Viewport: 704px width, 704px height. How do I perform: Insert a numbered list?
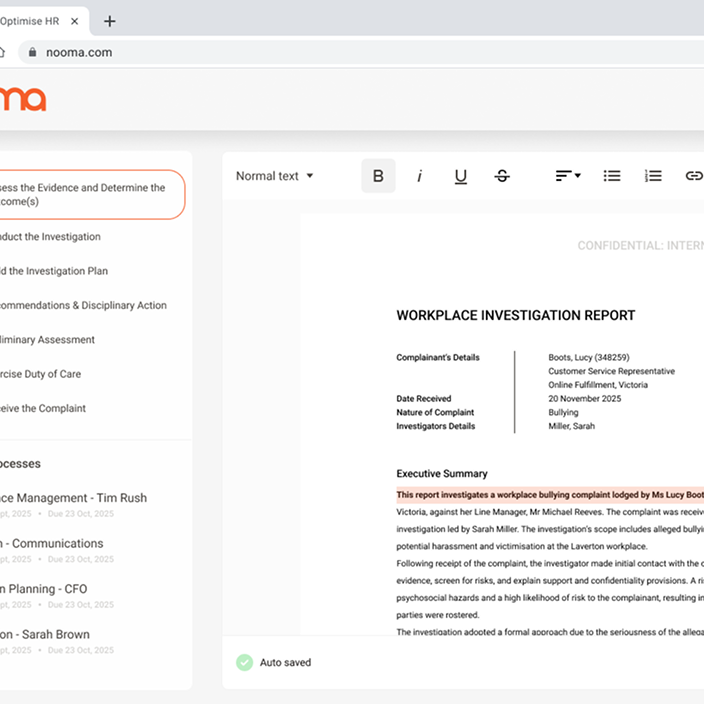pos(653,176)
